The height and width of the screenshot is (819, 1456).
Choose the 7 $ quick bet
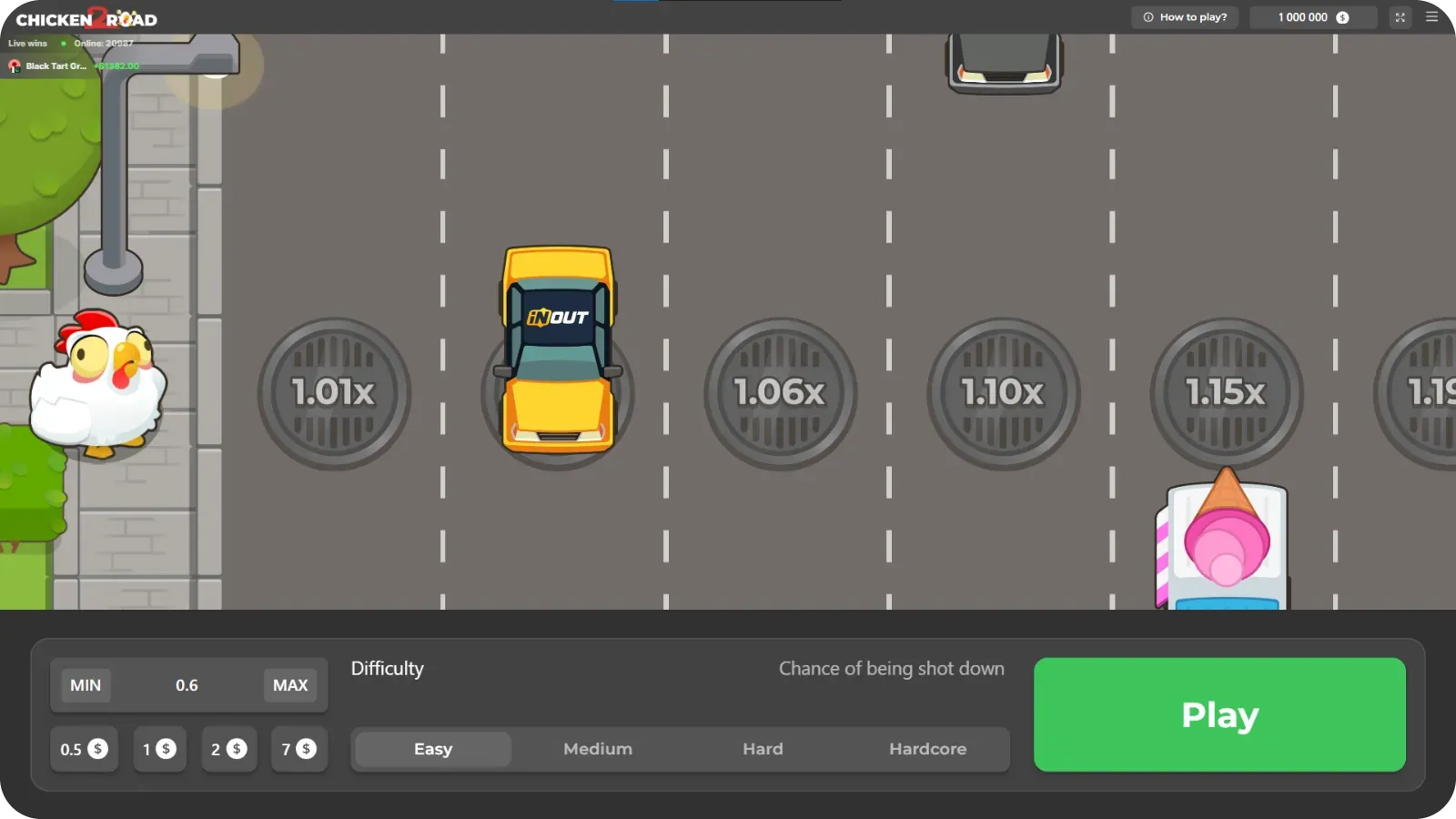click(x=298, y=749)
